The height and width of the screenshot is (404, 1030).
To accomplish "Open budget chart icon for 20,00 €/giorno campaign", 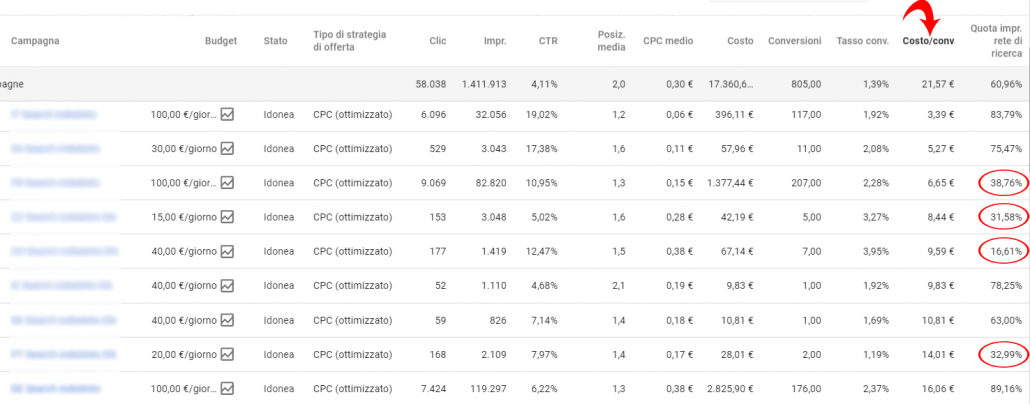I will click(227, 353).
